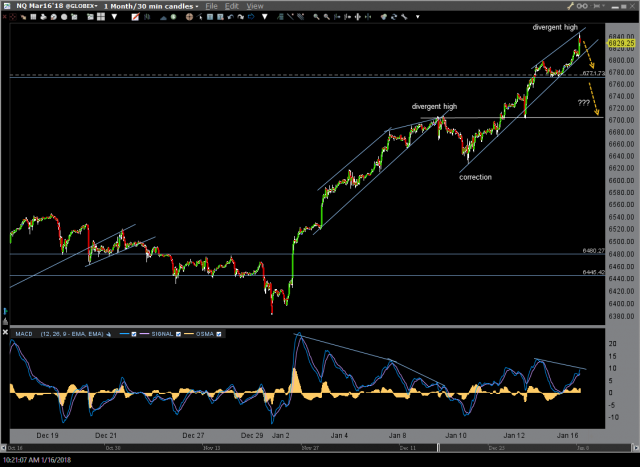The image size is (640, 467).
Task: Toggle the OSMA histogram checkbox
Action: pyautogui.click(x=219, y=334)
